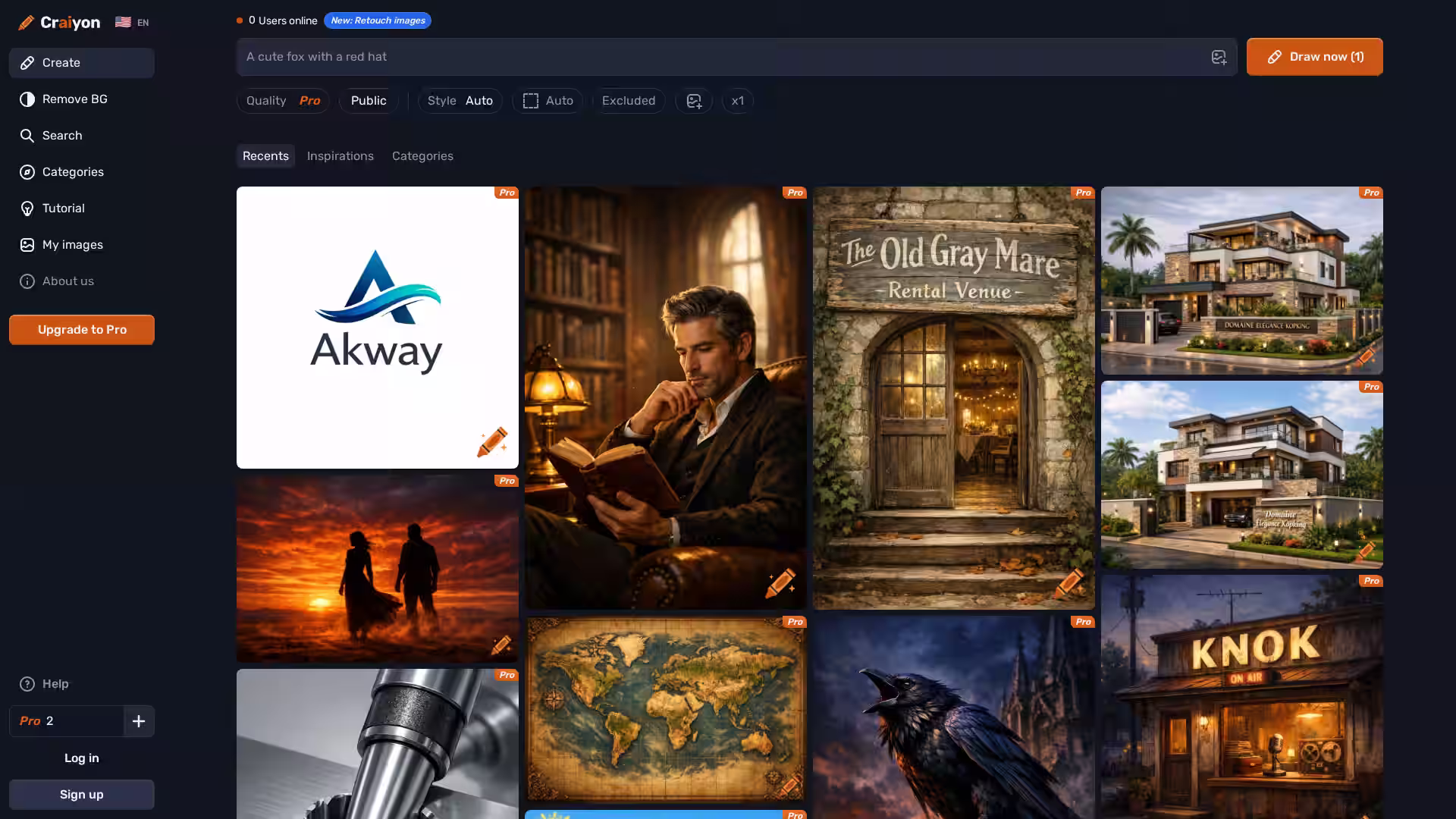Click the image upload icon in prompt field
The width and height of the screenshot is (1456, 819).
point(1219,57)
